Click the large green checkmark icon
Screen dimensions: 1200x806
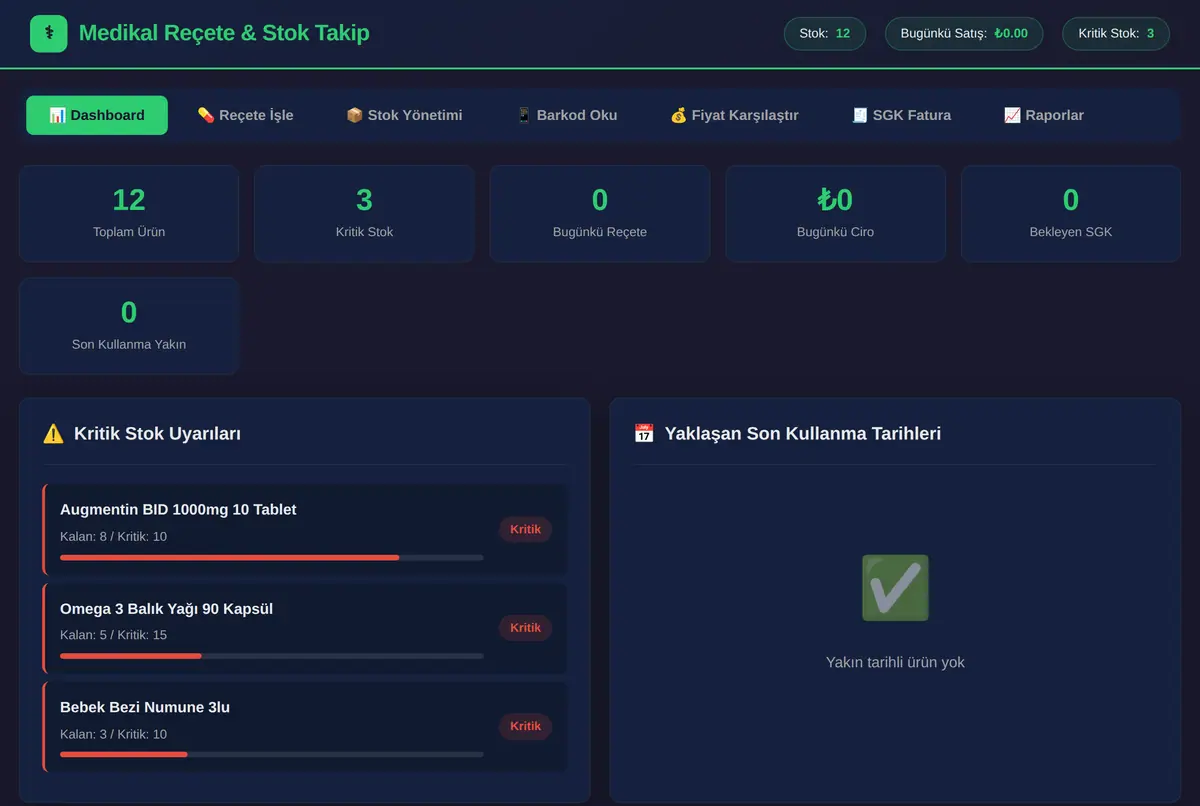895,588
